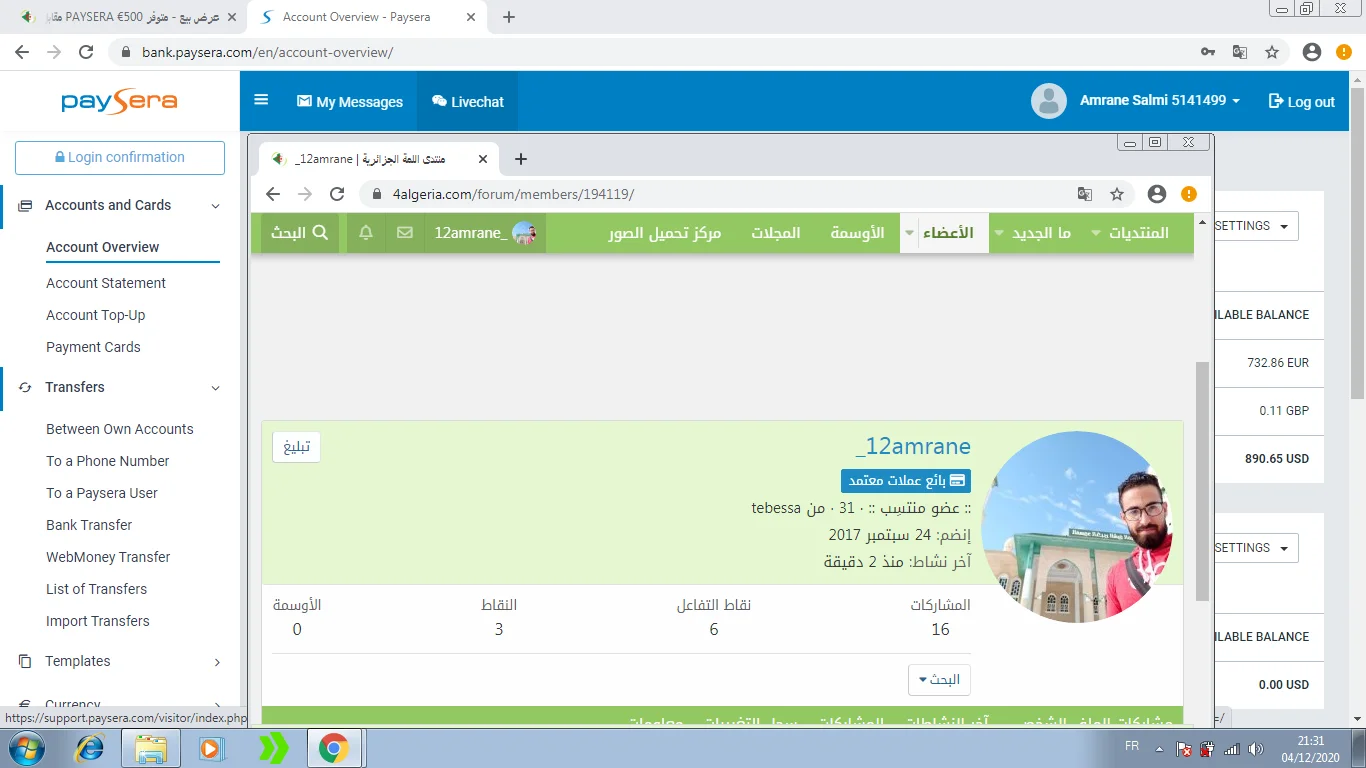Open Livechat in Paysera header
1366x768 pixels.
468,101
